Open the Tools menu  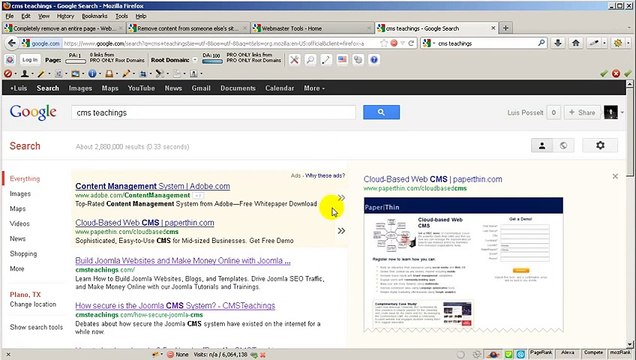pyautogui.click(x=122, y=16)
